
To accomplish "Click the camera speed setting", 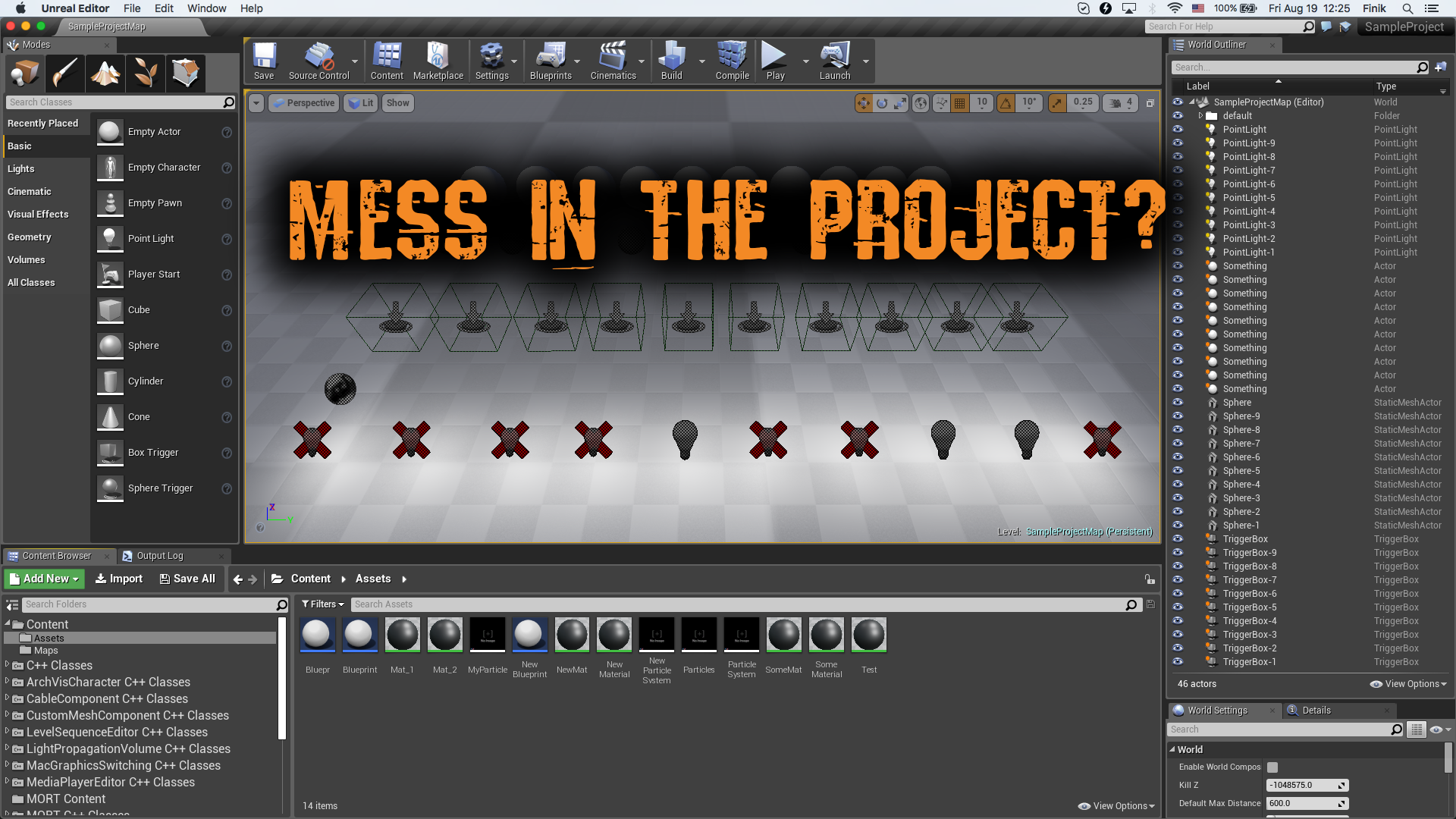I will [1121, 103].
